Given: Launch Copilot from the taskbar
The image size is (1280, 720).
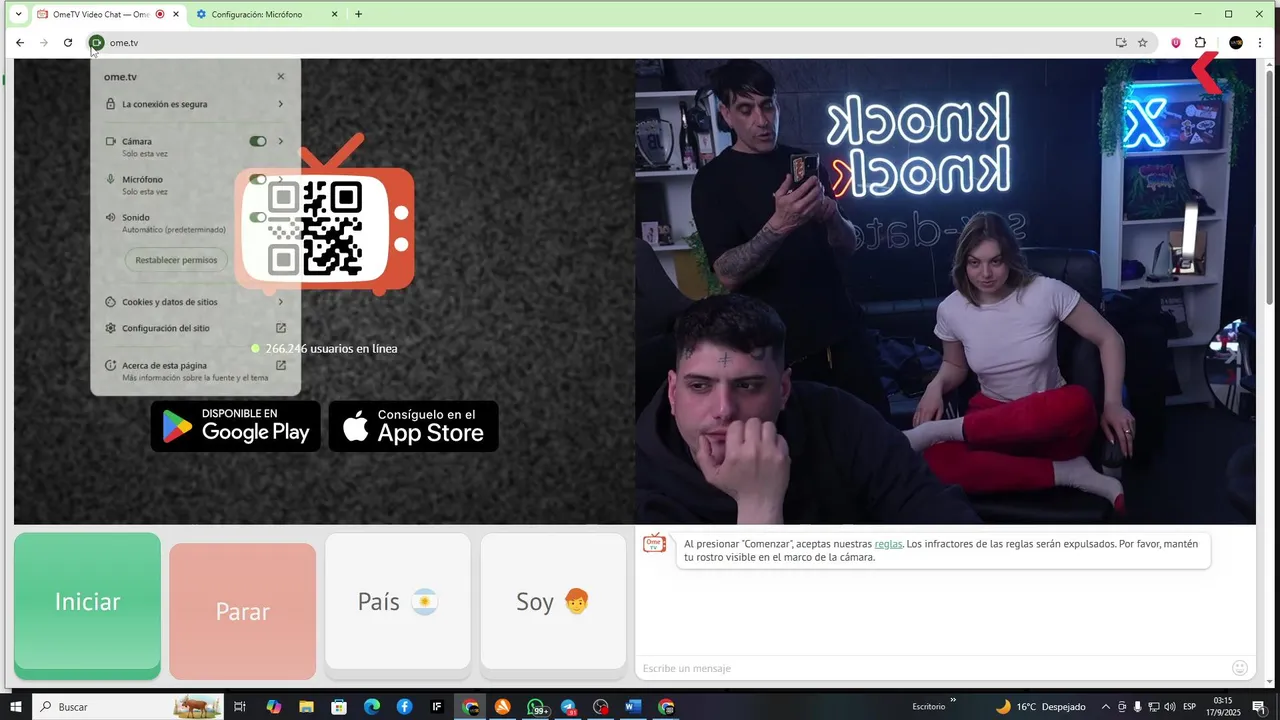Looking at the screenshot, I should (x=274, y=707).
